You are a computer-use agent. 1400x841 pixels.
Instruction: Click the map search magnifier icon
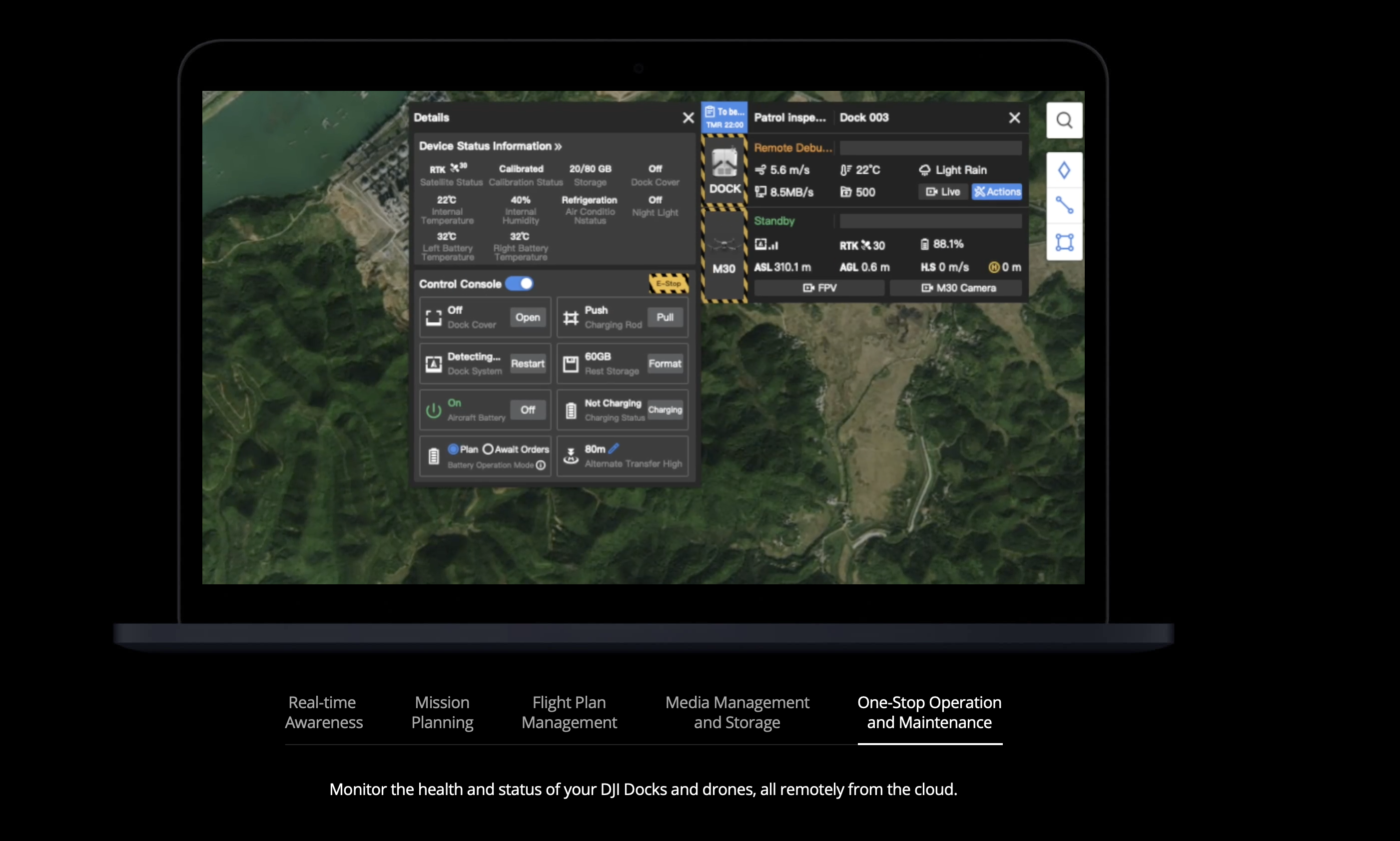[1064, 120]
